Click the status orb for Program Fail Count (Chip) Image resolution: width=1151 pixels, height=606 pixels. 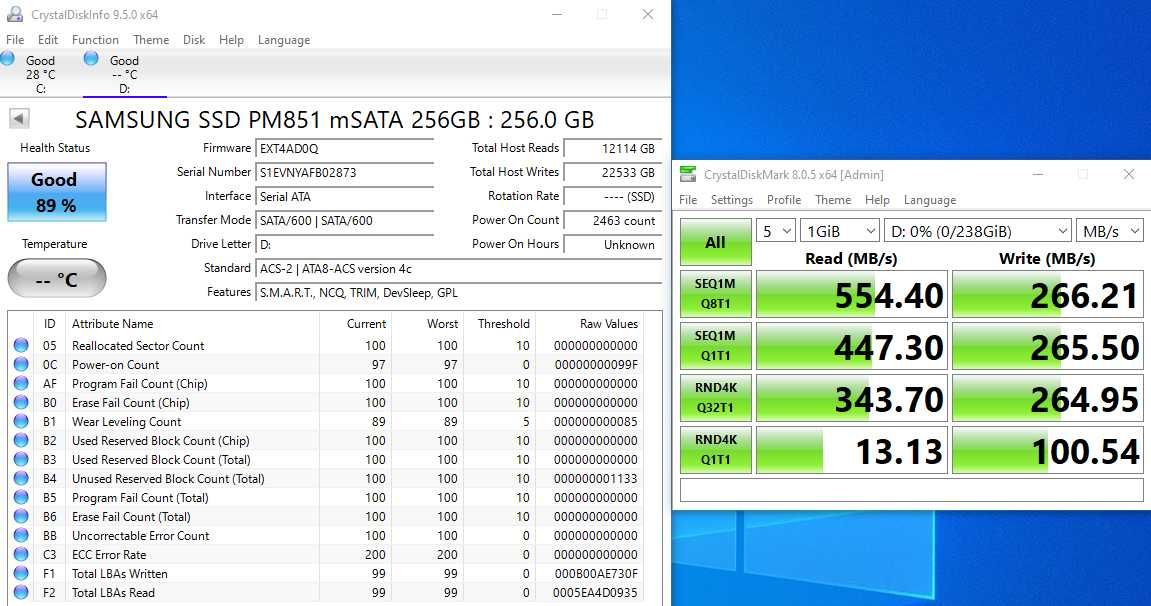[21, 383]
